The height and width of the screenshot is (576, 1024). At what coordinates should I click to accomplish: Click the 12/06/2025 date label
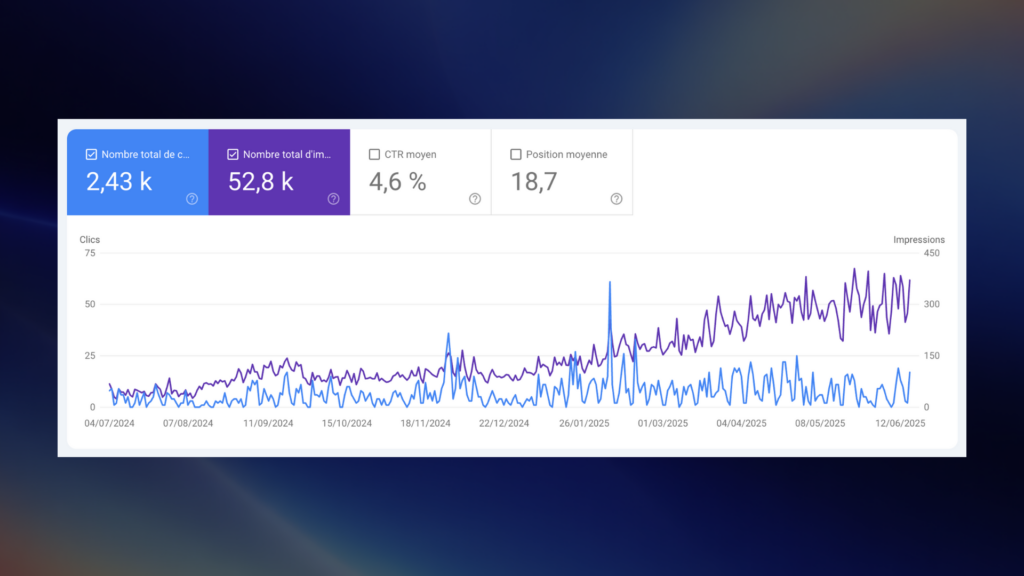pyautogui.click(x=900, y=423)
